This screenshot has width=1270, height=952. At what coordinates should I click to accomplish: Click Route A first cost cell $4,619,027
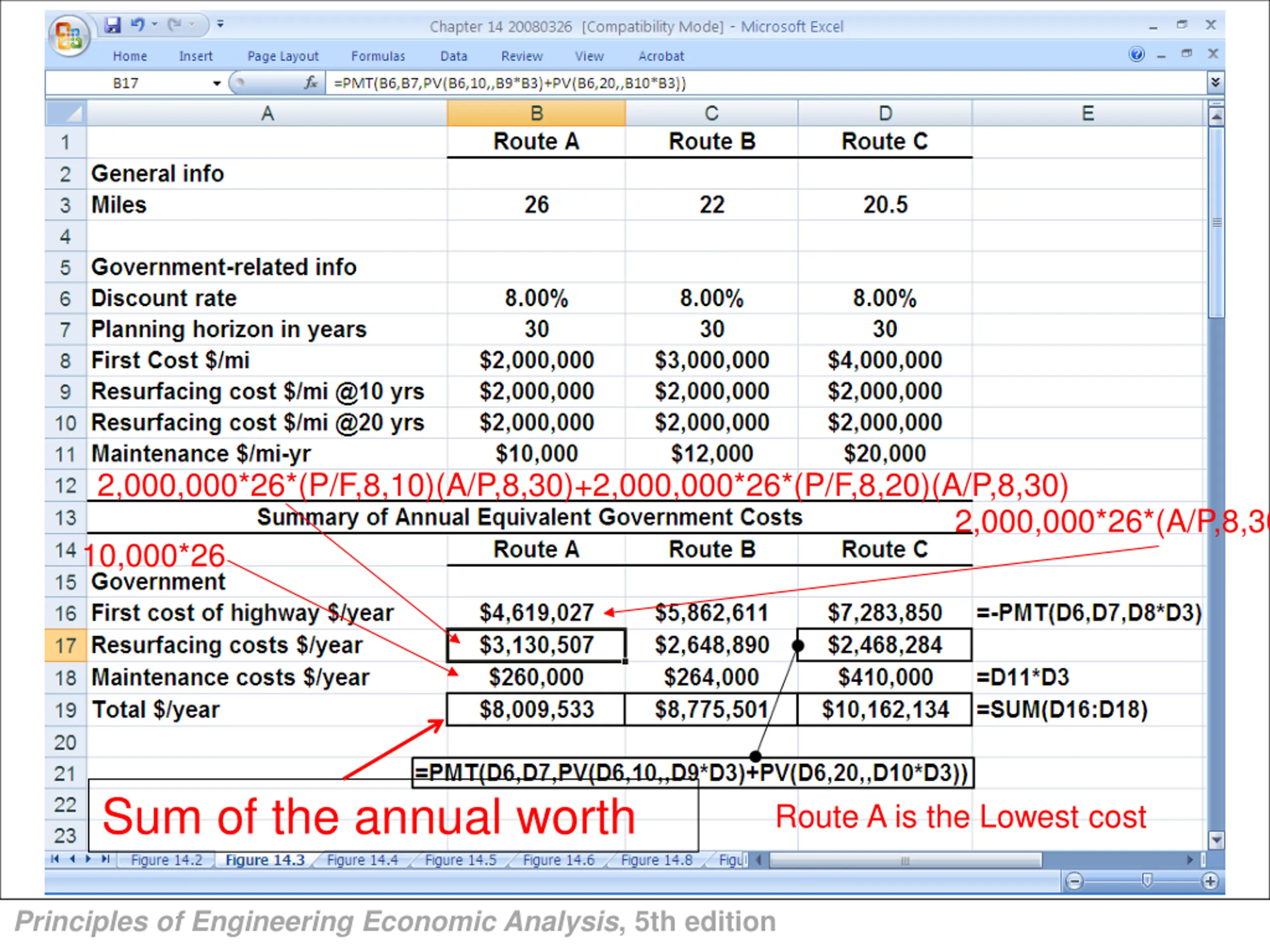(536, 613)
